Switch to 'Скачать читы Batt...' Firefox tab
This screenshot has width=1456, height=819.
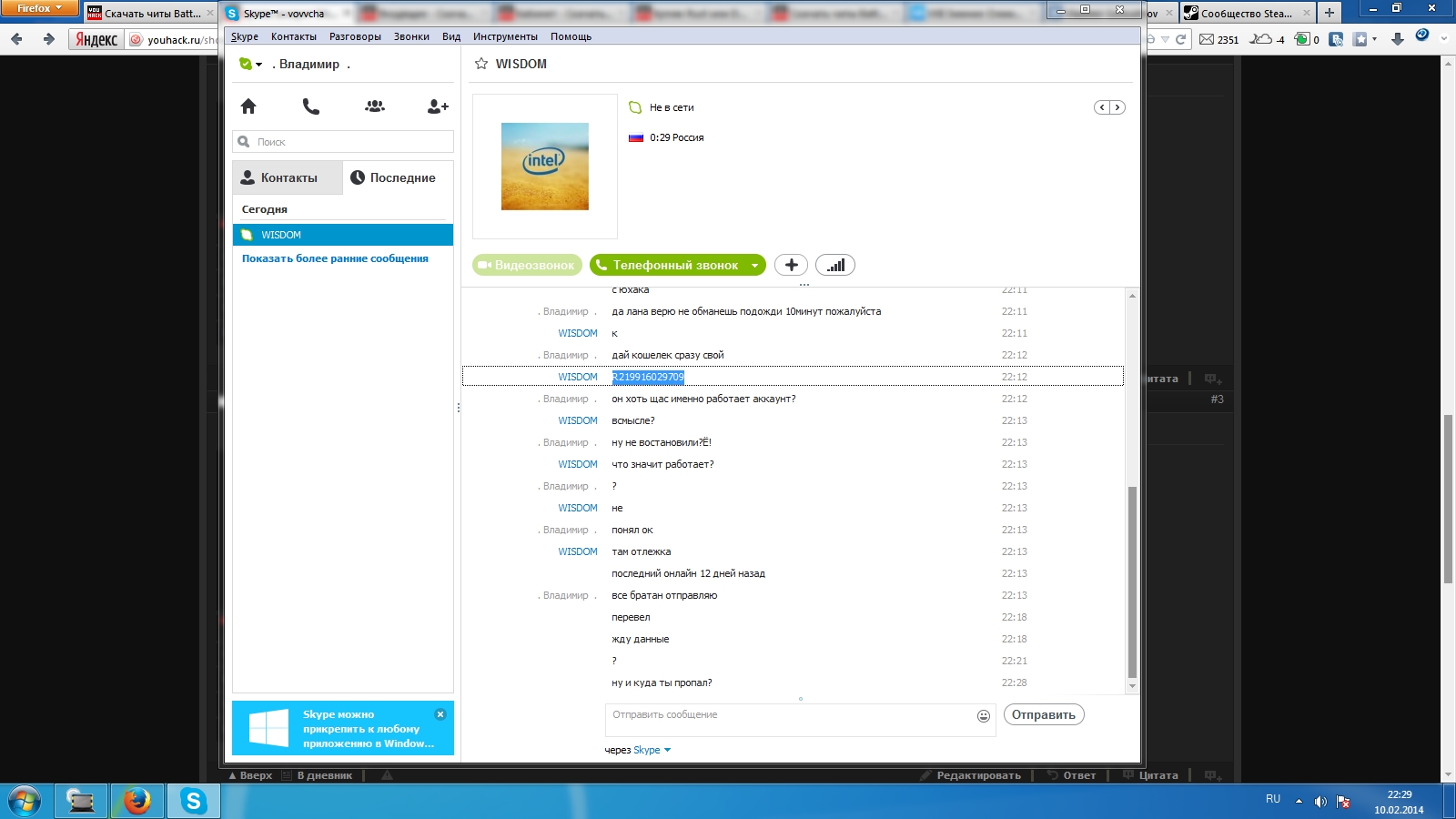tap(150, 14)
